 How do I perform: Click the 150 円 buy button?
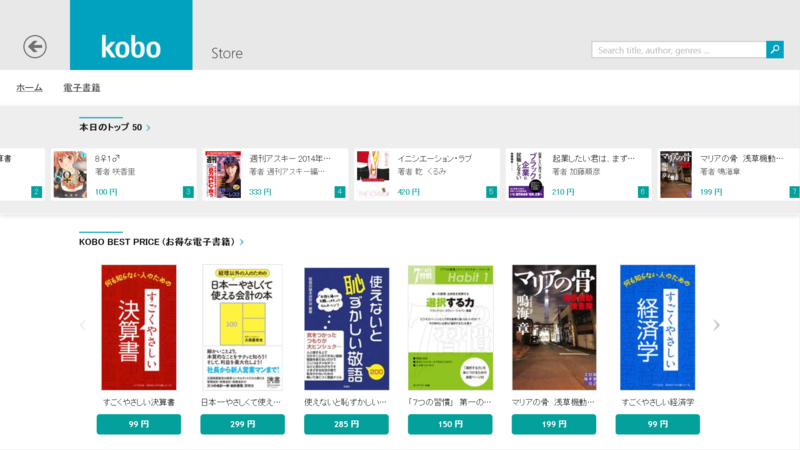pyautogui.click(x=450, y=424)
